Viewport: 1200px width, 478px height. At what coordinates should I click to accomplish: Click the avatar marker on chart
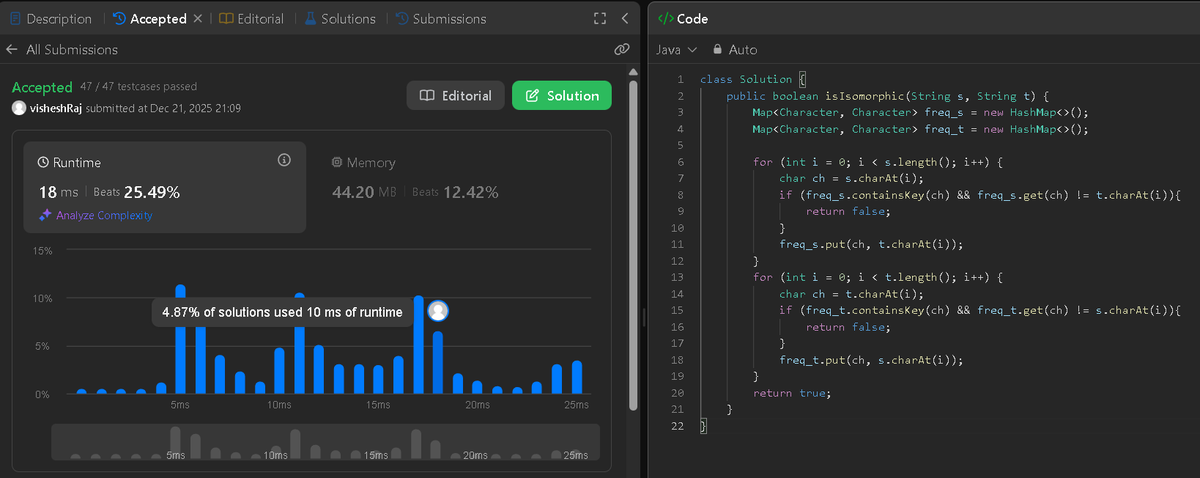point(438,311)
